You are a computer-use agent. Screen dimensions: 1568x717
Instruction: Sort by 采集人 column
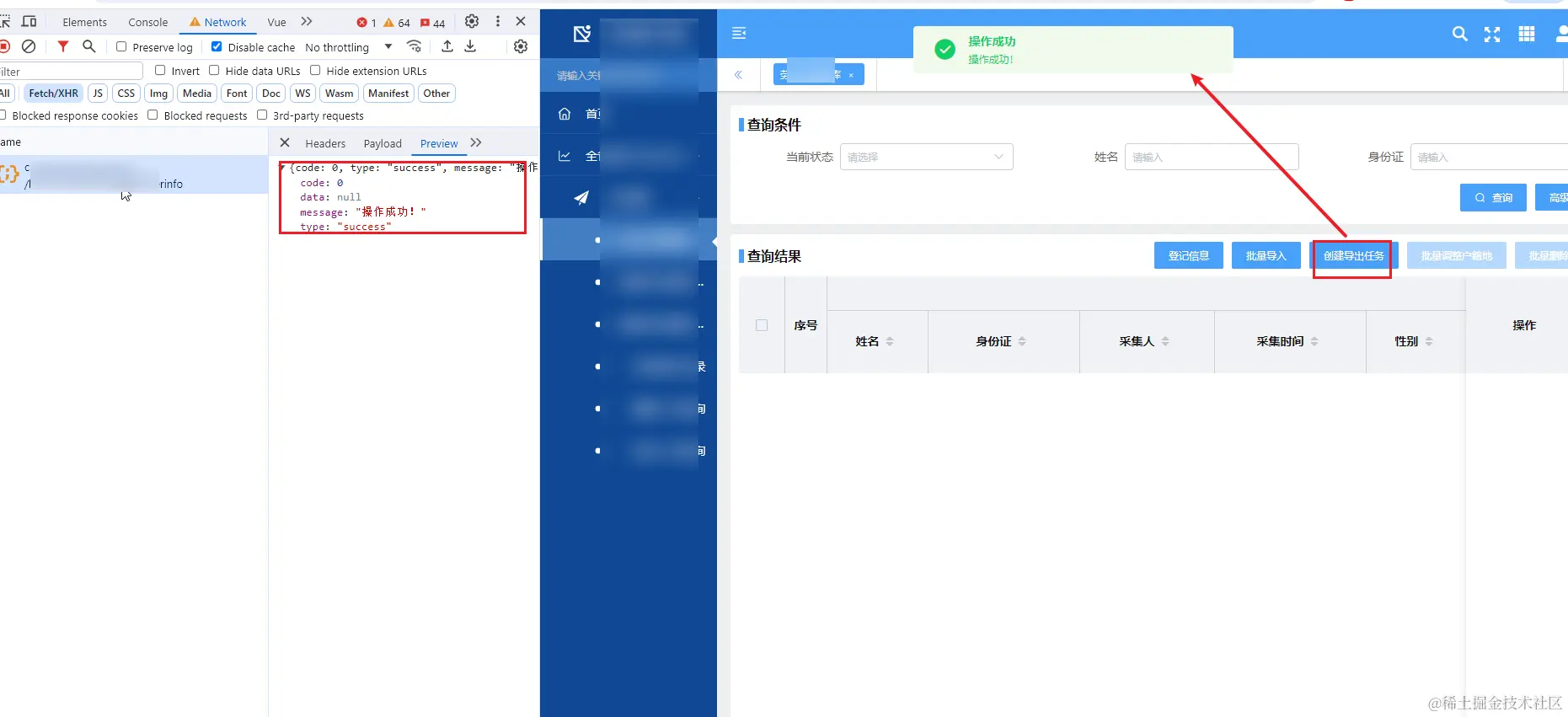[x=1165, y=341]
